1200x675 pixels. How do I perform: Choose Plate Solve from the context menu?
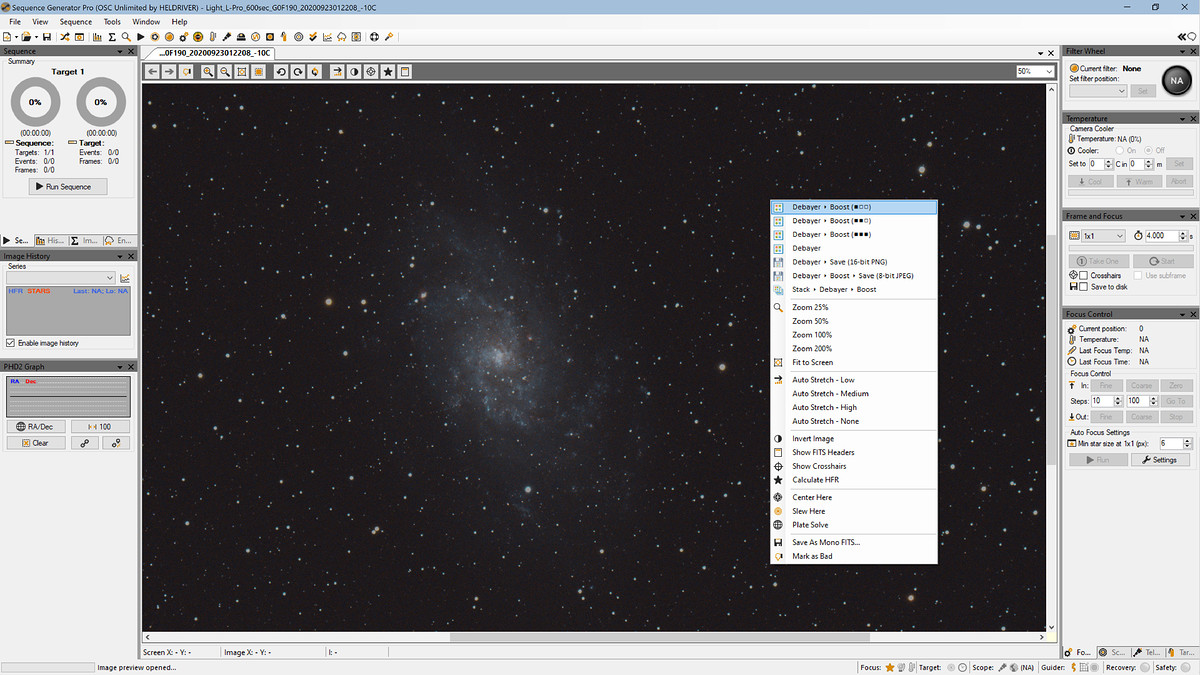(810, 525)
